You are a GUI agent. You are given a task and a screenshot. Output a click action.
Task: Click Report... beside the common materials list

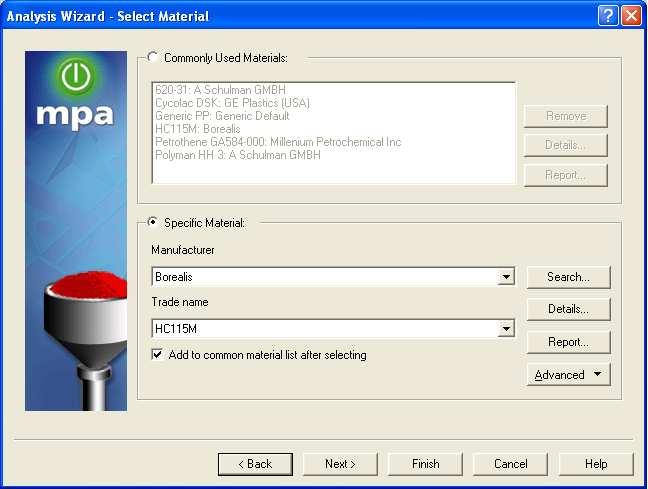tap(566, 175)
